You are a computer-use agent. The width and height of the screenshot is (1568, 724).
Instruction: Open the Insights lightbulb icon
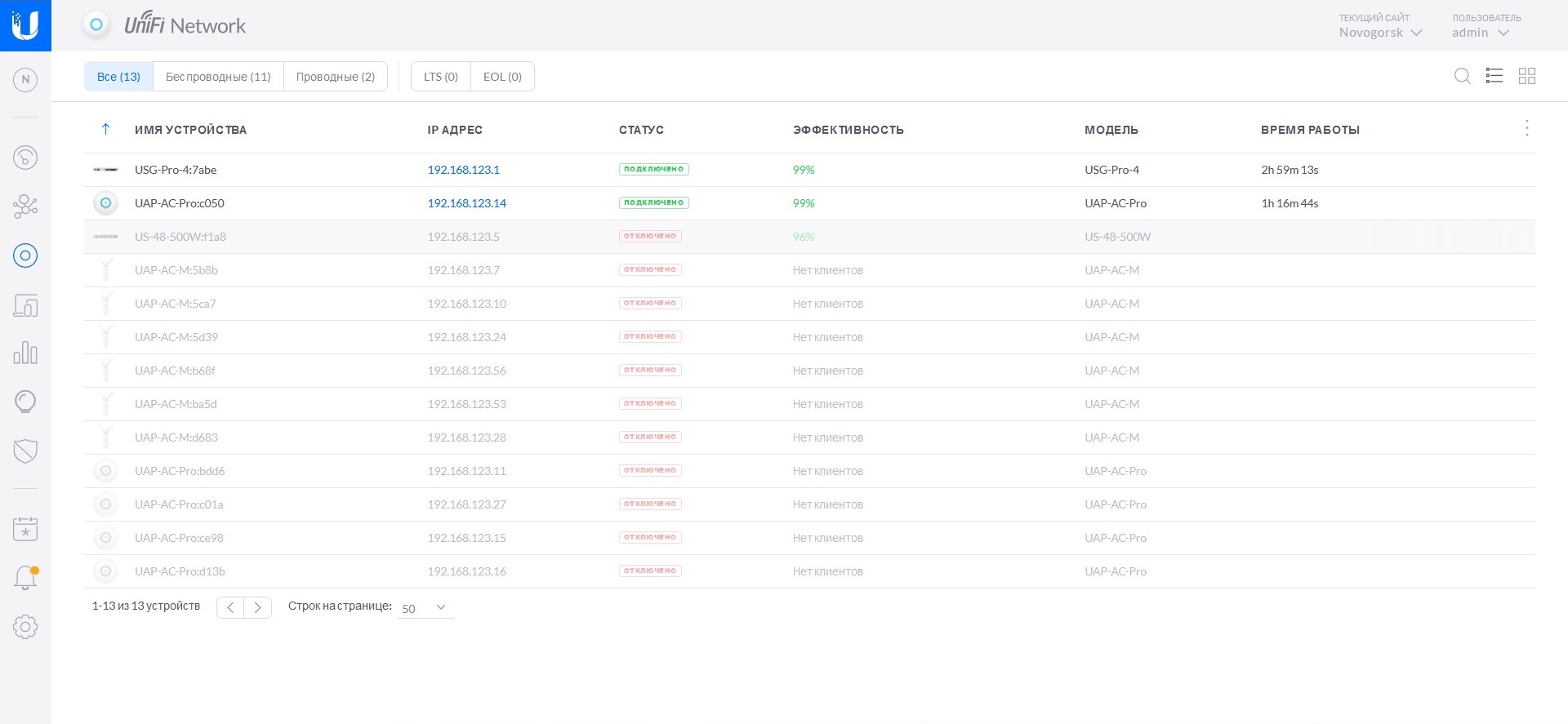click(x=25, y=402)
